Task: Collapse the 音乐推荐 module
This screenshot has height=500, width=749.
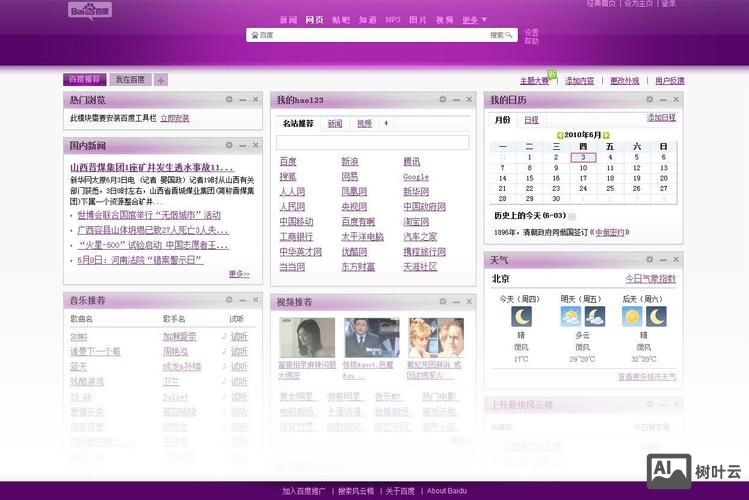Action: (243, 300)
